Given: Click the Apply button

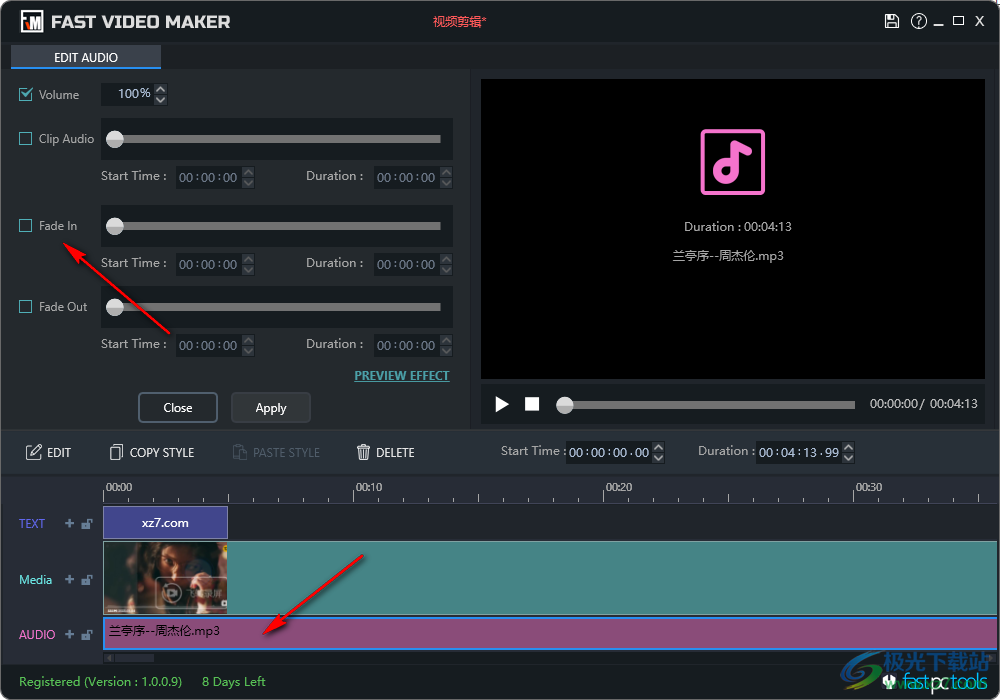Looking at the screenshot, I should [x=271, y=407].
